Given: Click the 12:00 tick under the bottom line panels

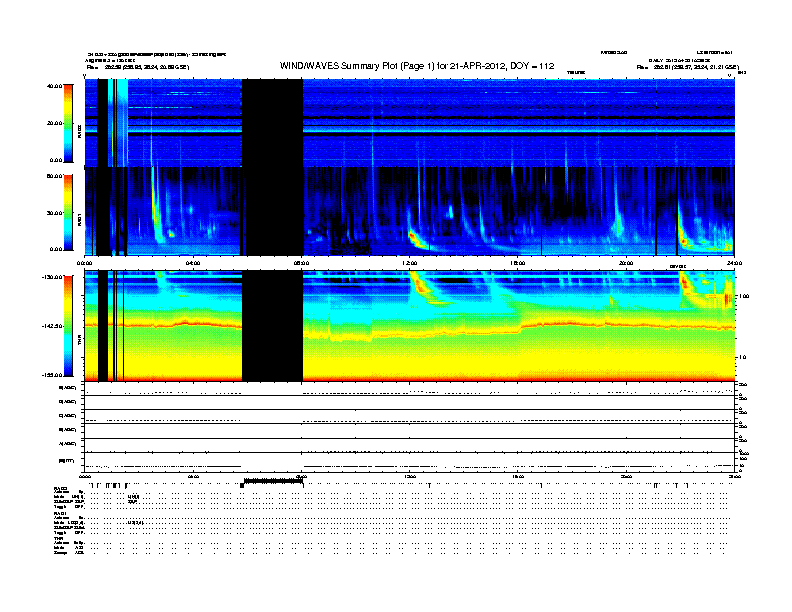Looking at the screenshot, I should pyautogui.click(x=410, y=476).
